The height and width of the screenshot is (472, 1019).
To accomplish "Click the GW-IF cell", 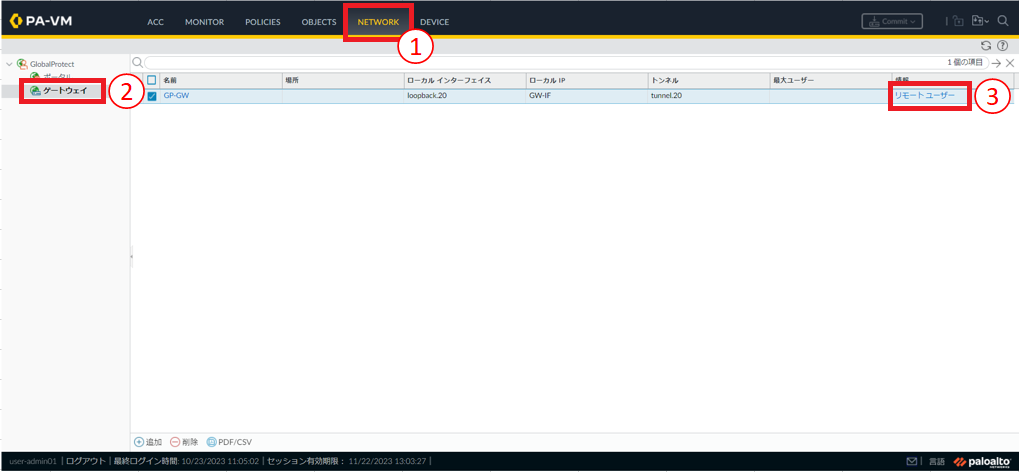I will tap(540, 96).
